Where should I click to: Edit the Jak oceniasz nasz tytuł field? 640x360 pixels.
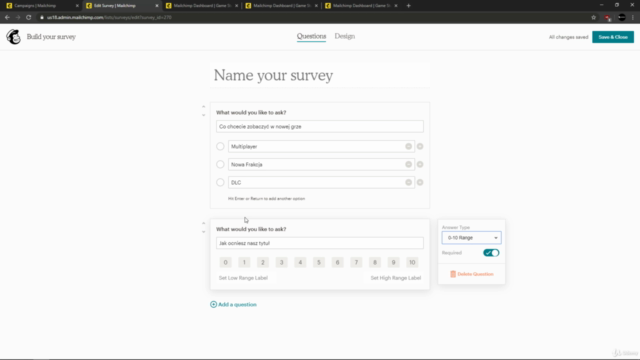pos(320,243)
